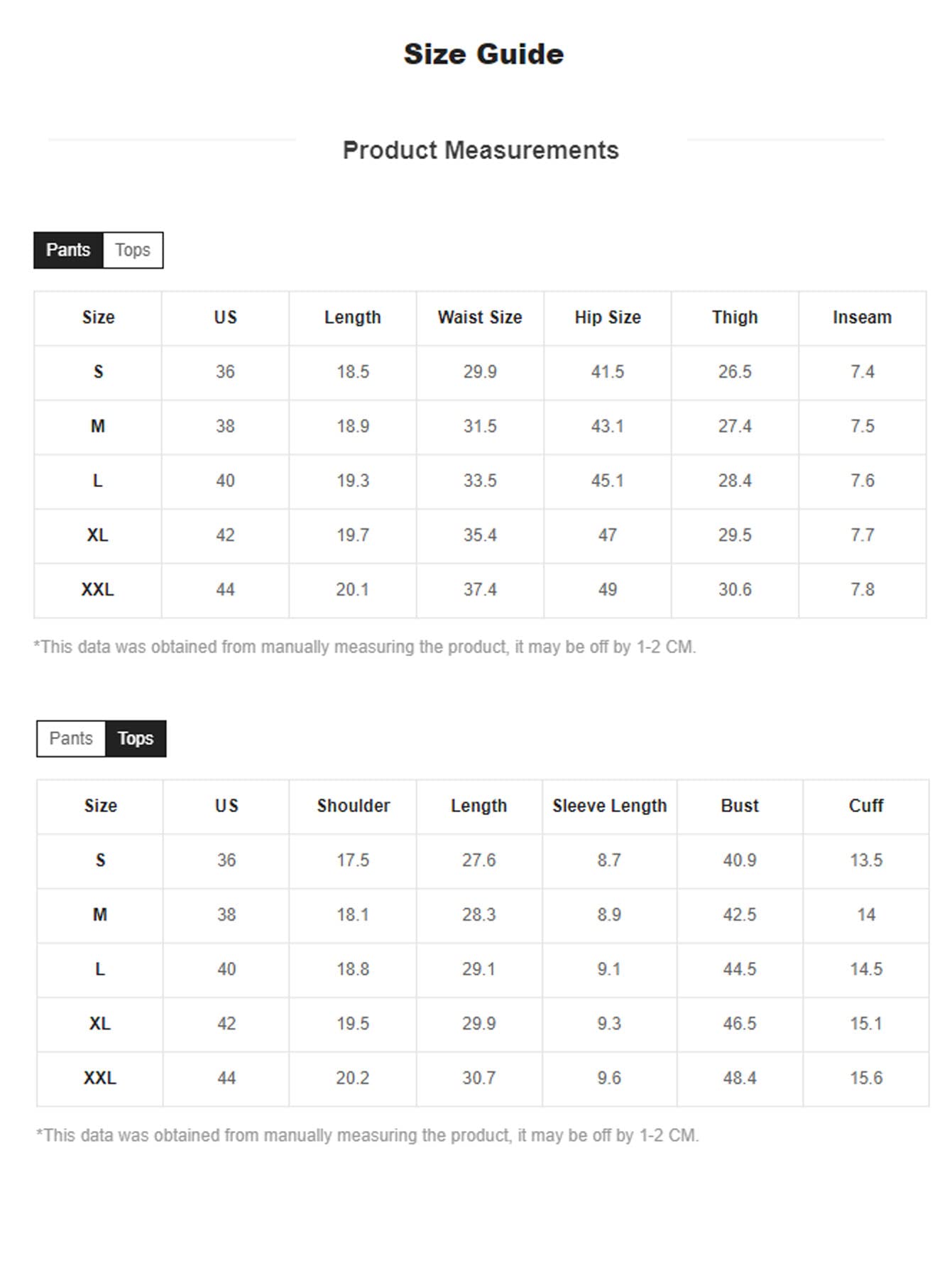This screenshot has height=1268, width=952.
Task: Click the Hip Size column header
Action: point(608,317)
